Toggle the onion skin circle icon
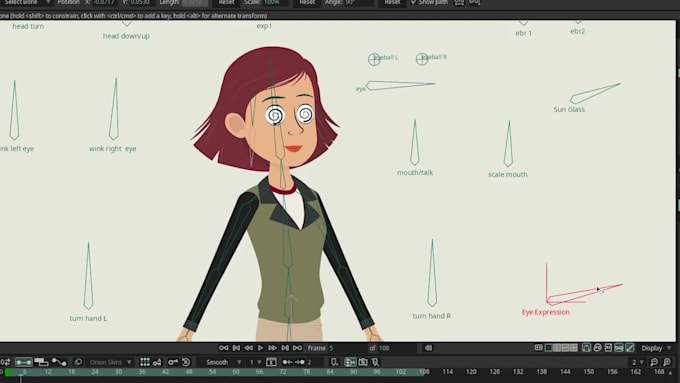680x383 pixels. [x=78, y=362]
